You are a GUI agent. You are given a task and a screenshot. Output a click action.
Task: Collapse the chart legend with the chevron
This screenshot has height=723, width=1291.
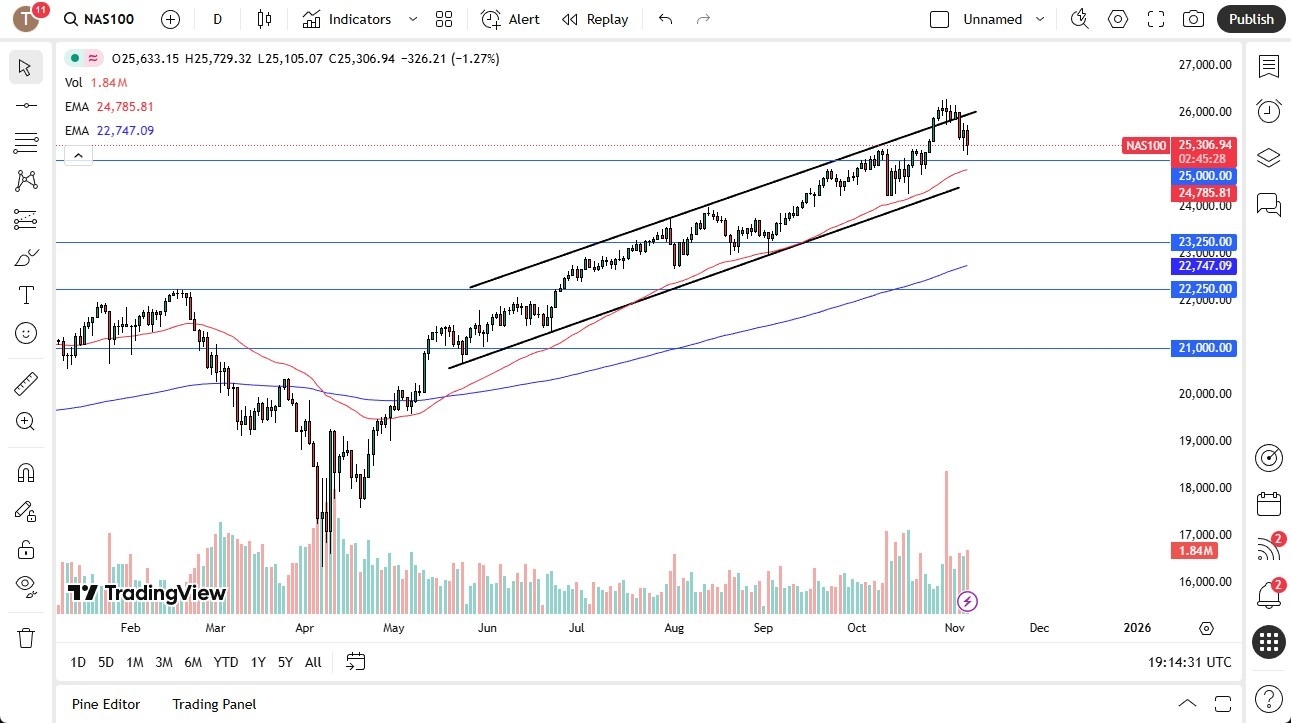point(78,155)
